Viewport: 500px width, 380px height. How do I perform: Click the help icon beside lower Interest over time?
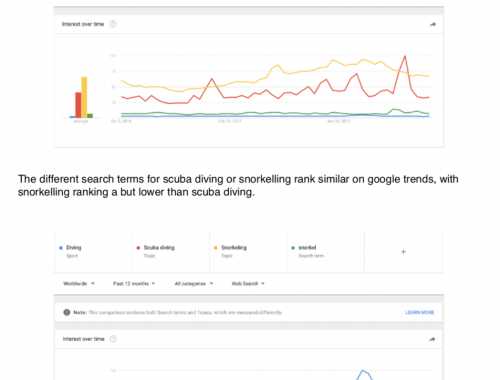pyautogui.click(x=113, y=339)
